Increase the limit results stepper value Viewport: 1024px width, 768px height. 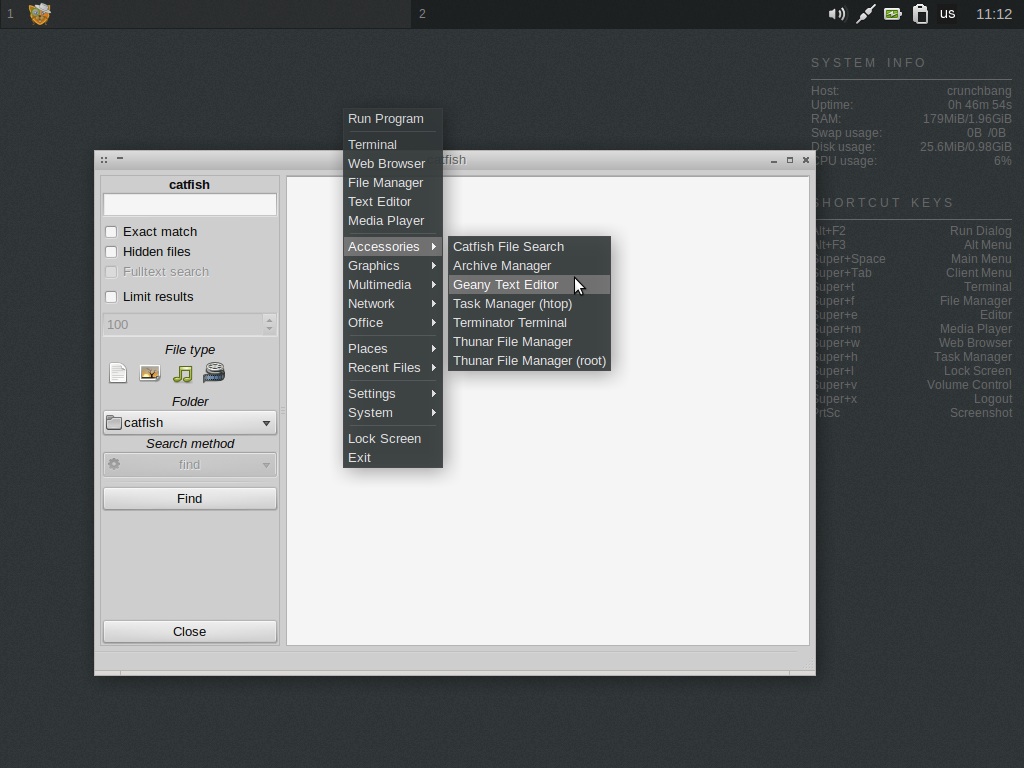269,319
